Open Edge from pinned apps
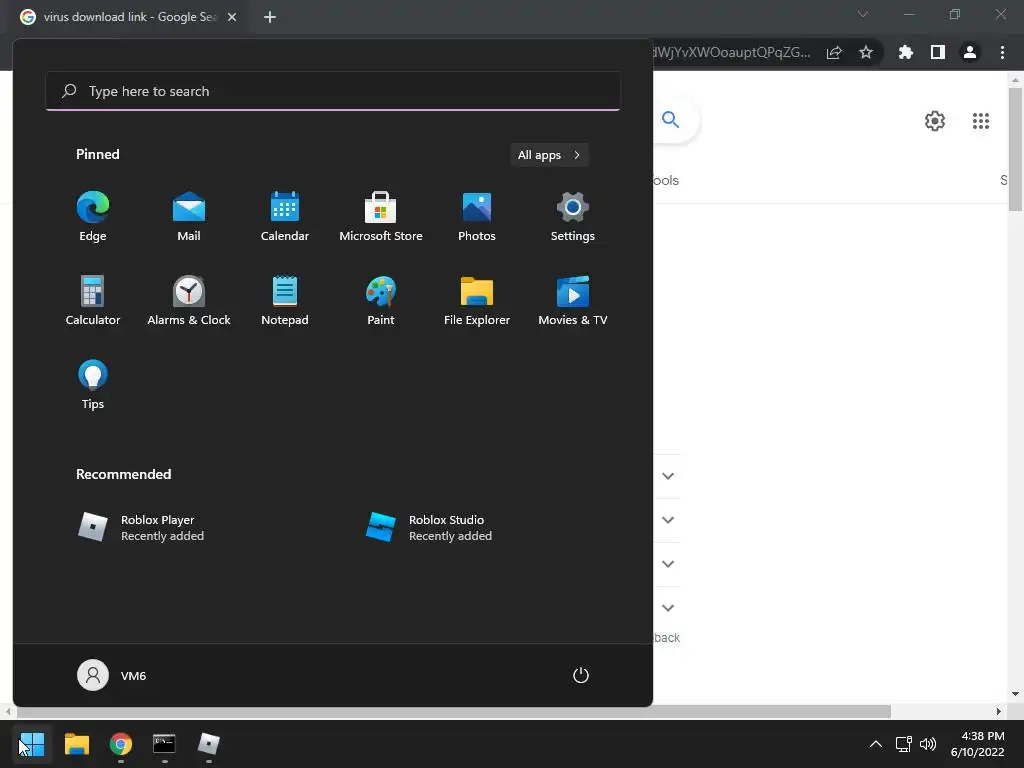Viewport: 1024px width, 768px height. (93, 217)
